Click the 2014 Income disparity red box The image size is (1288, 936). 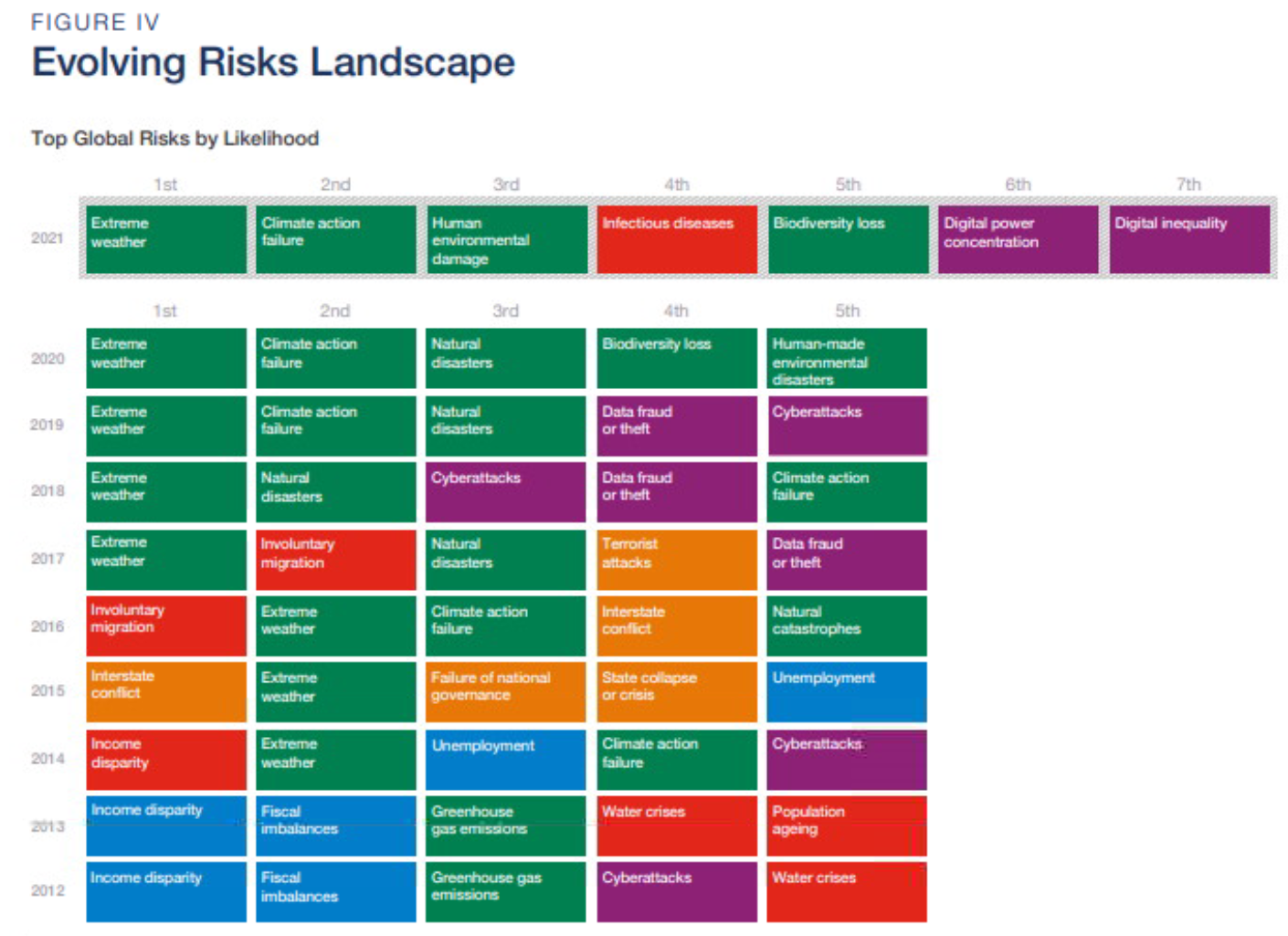click(166, 759)
